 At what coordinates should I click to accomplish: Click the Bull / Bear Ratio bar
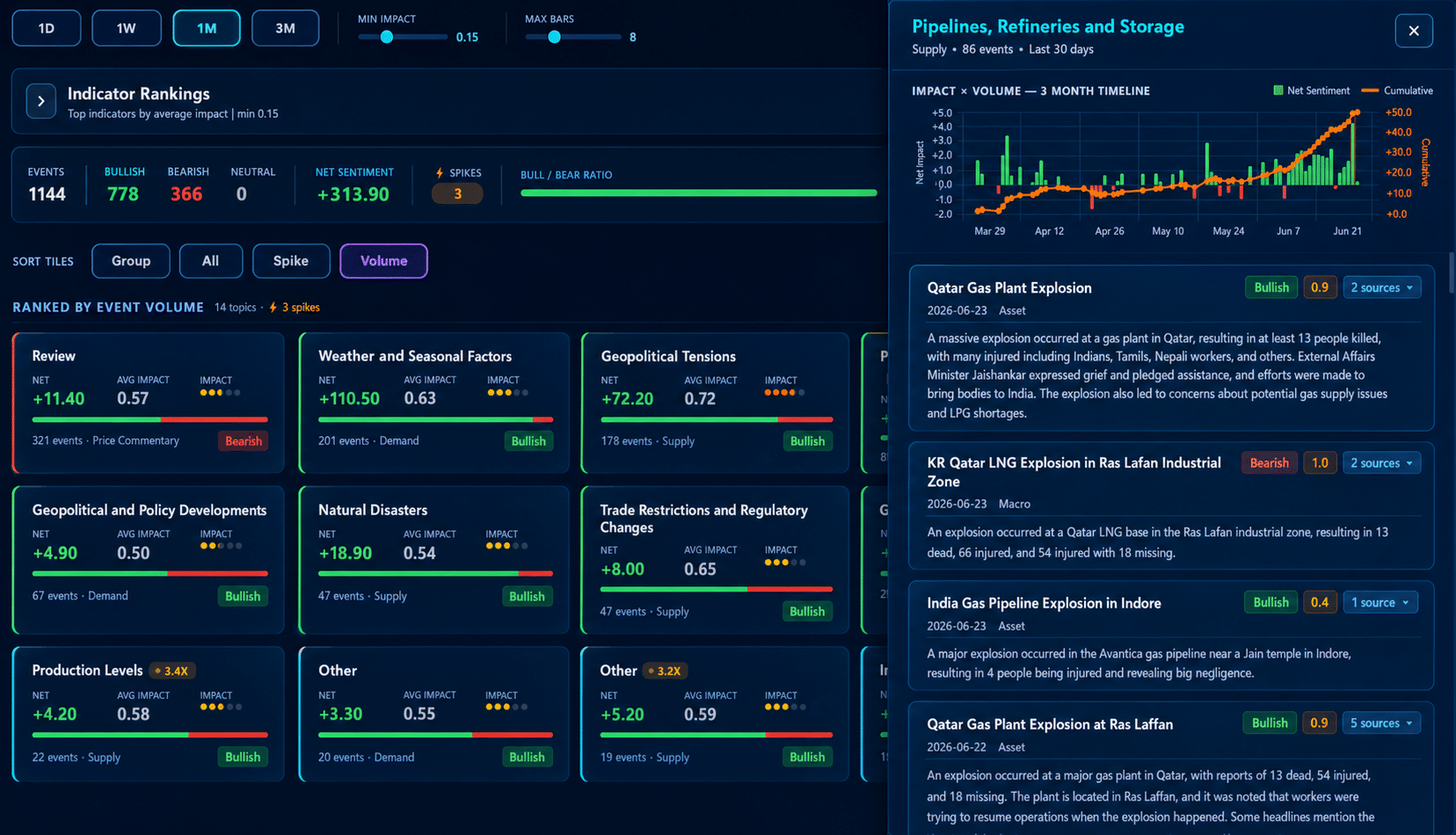[698, 192]
